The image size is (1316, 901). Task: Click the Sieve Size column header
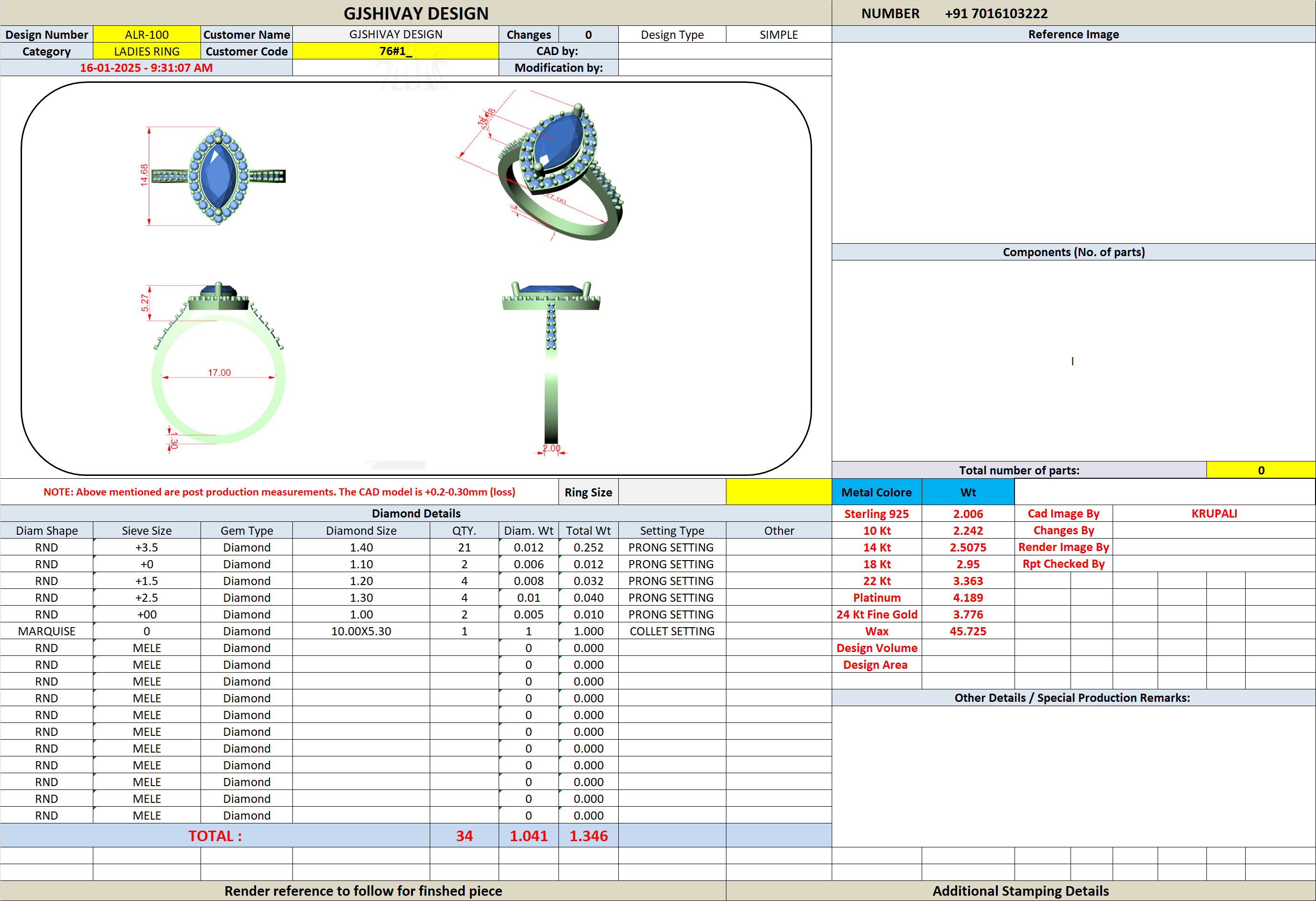coord(146,531)
